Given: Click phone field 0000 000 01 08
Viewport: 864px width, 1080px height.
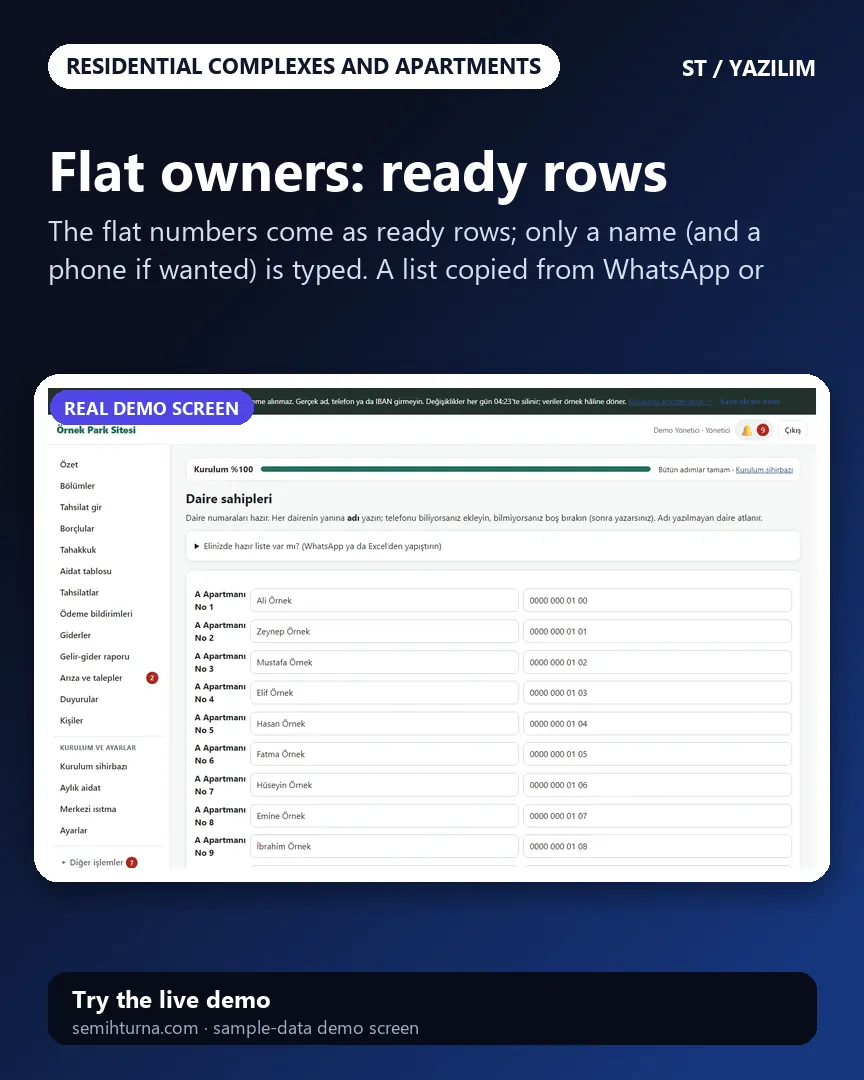Looking at the screenshot, I should pos(657,847).
